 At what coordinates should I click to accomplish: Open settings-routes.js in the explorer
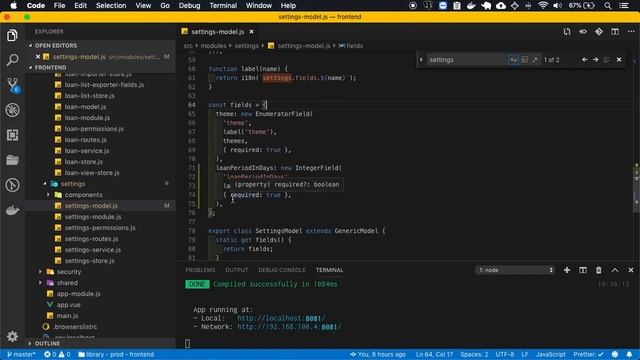(91, 238)
